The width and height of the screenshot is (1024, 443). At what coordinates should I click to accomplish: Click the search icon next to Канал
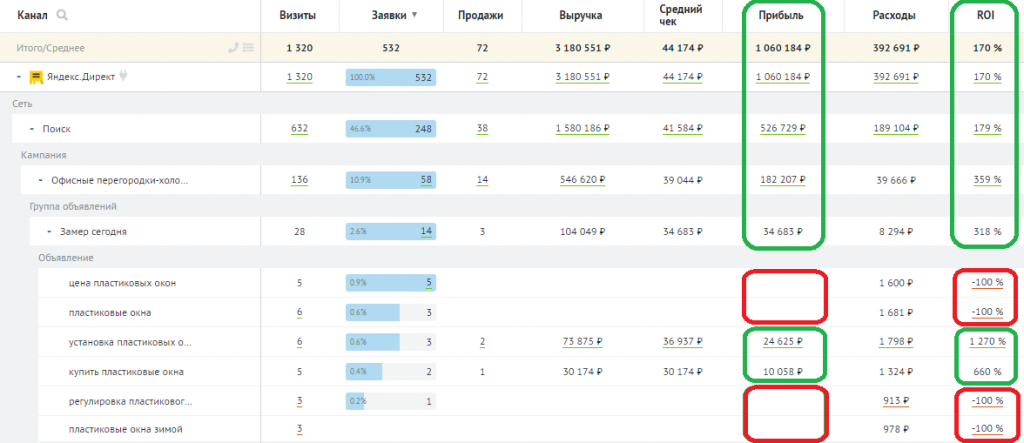point(63,15)
